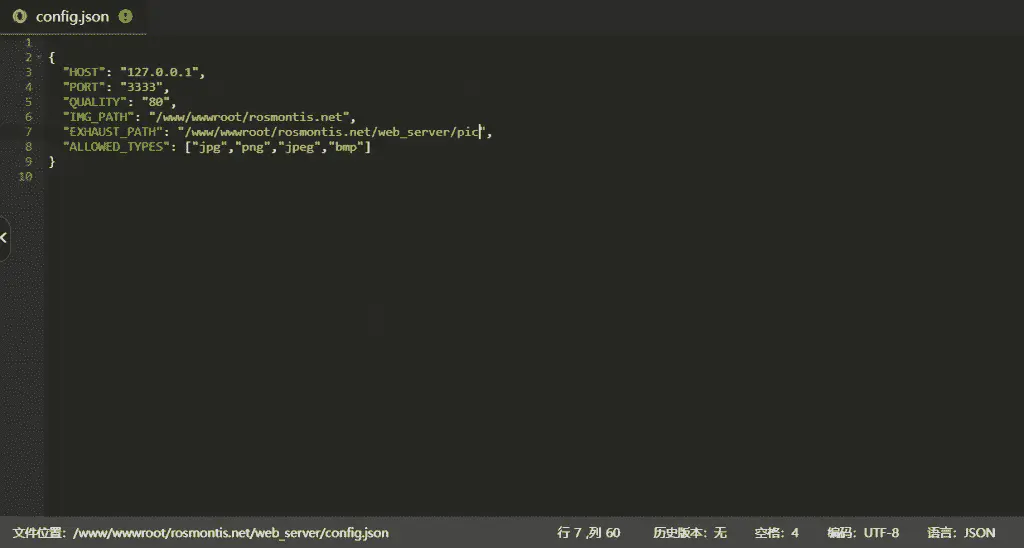Open the 历史版本 history version status entry

pos(690,533)
